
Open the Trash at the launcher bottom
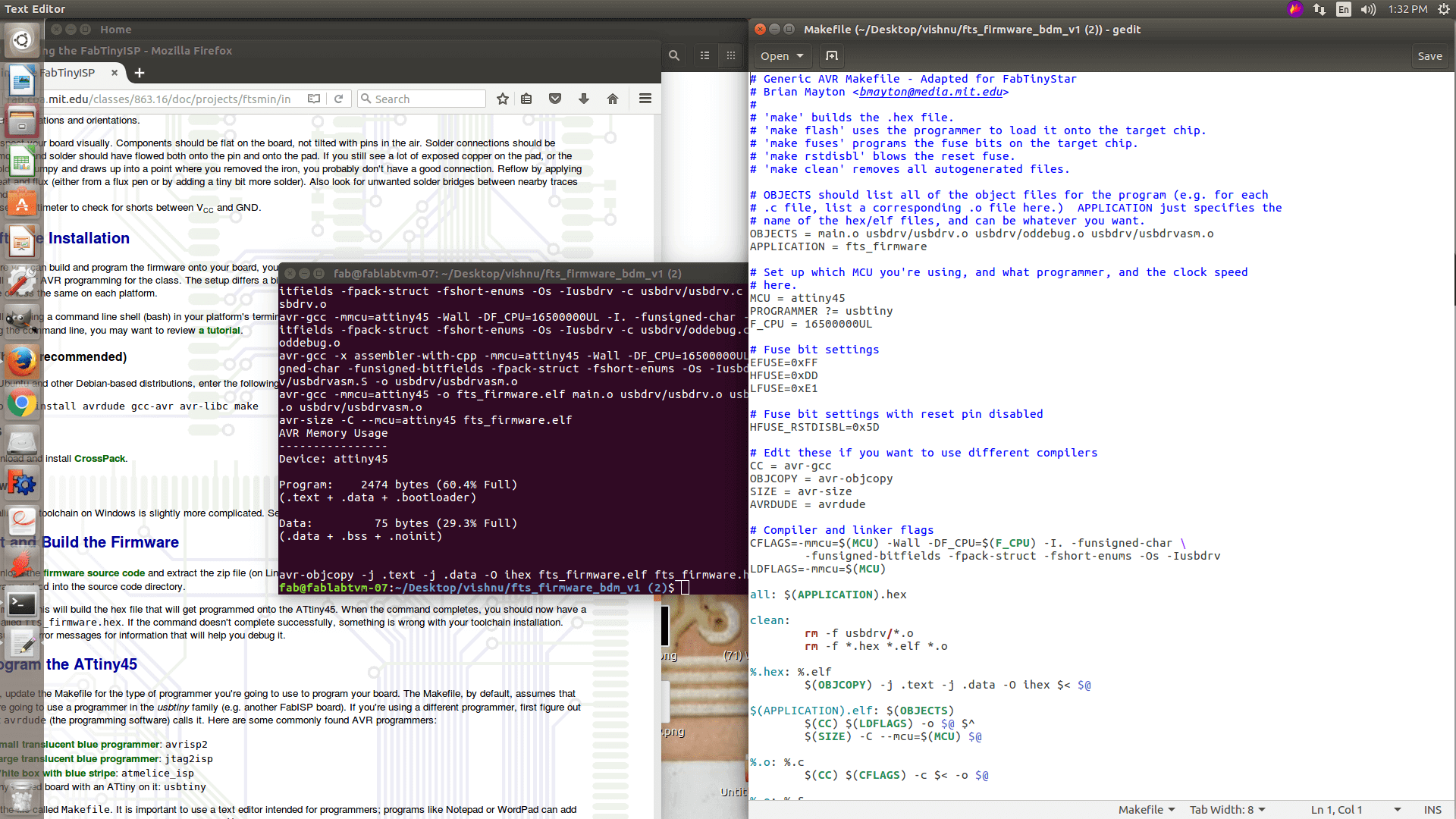pyautogui.click(x=22, y=798)
